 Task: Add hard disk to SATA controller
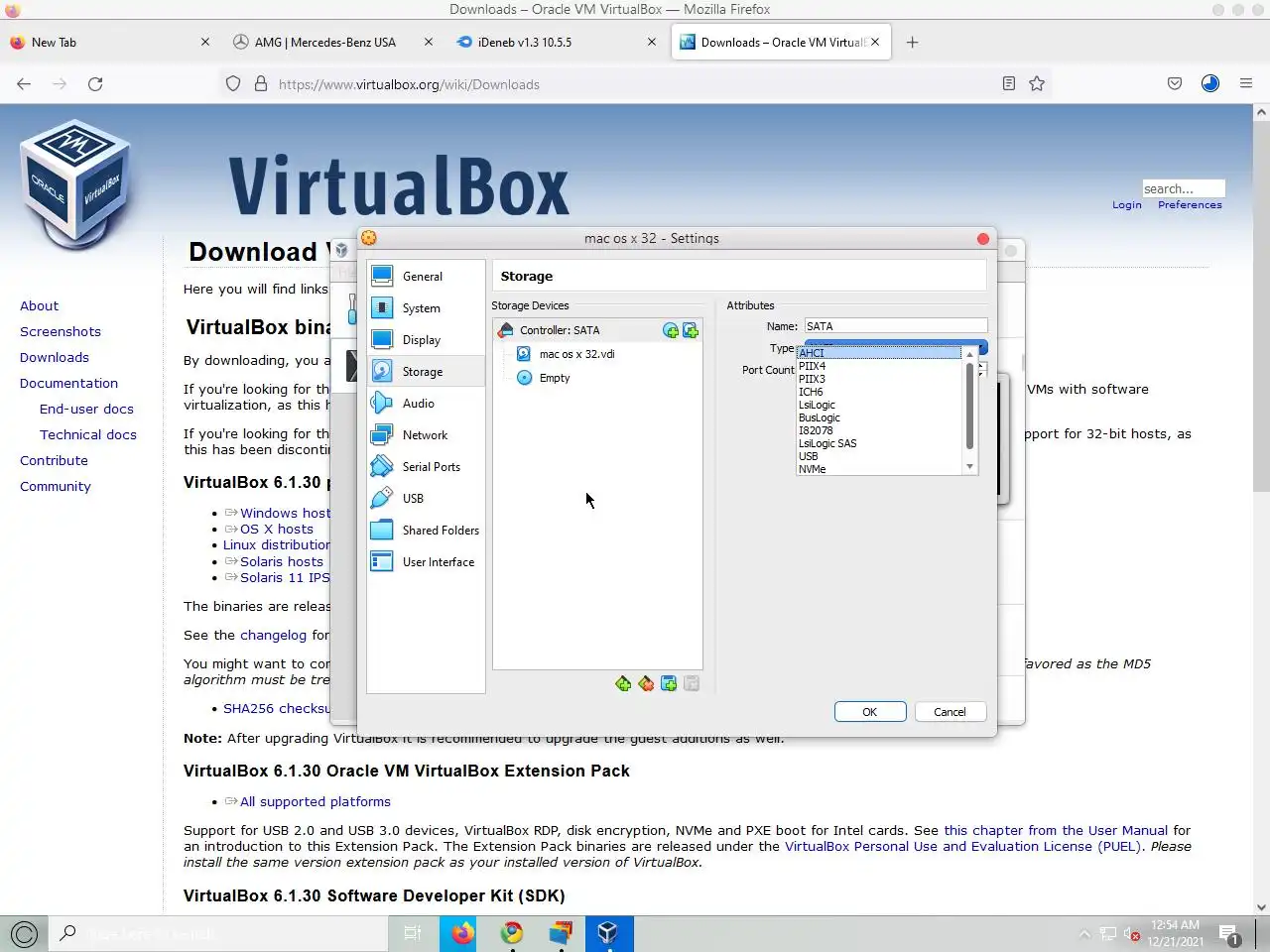[691, 330]
